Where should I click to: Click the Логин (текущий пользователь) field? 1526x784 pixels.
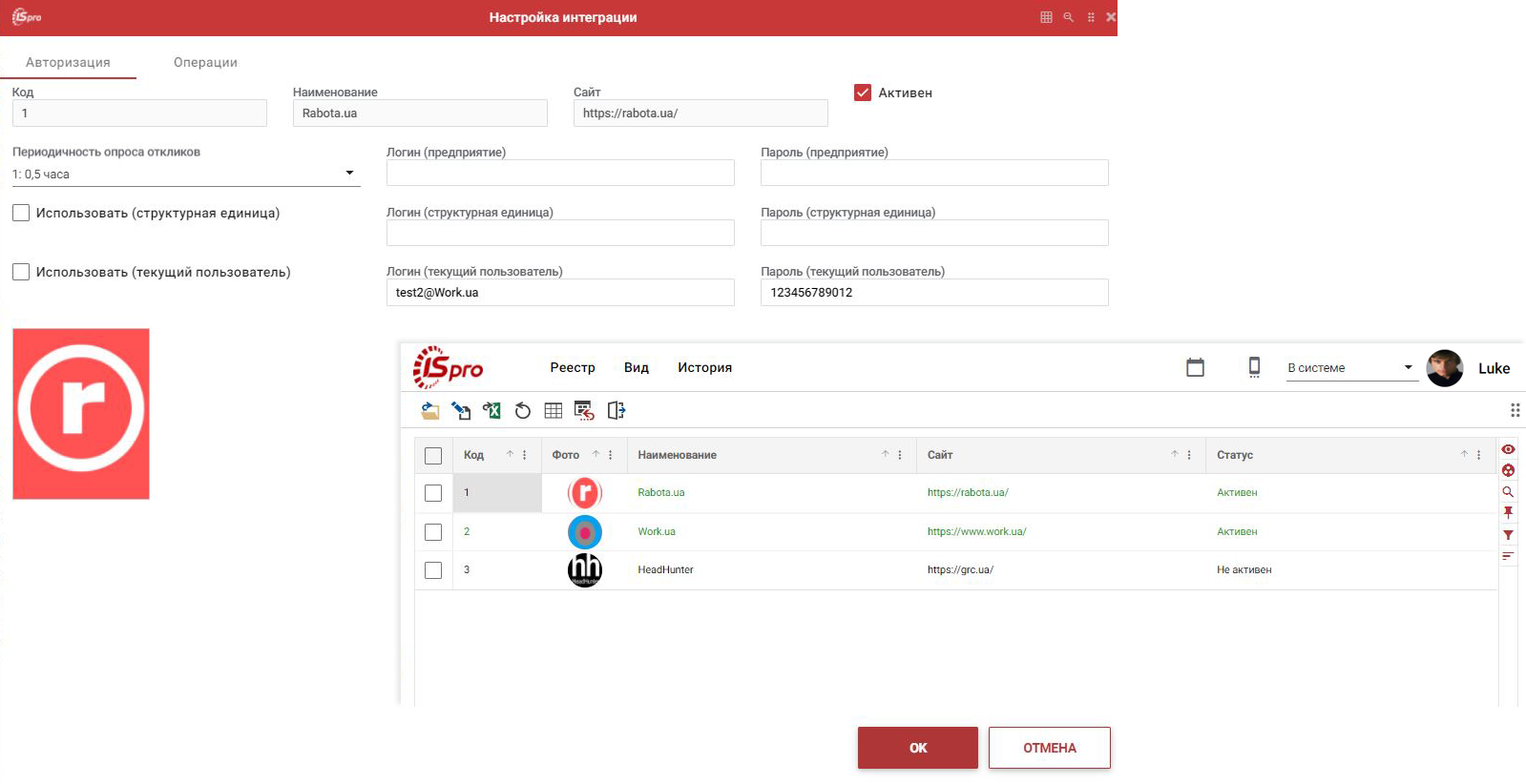pos(560,292)
